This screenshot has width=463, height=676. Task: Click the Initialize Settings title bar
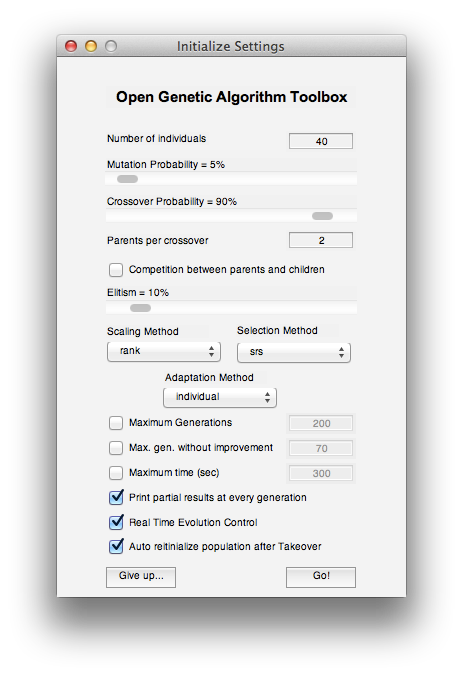click(231, 46)
